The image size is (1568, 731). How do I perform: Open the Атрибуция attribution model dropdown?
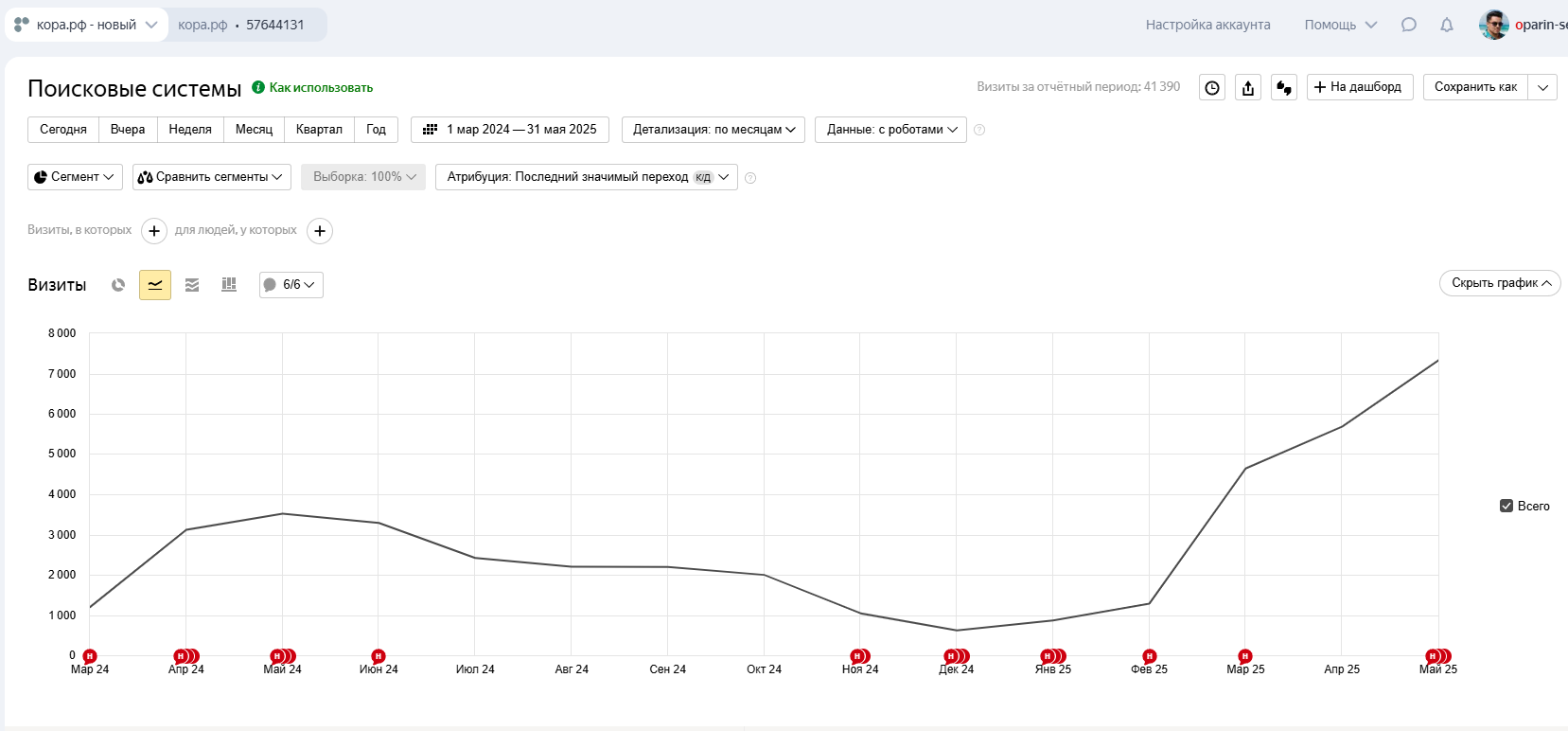(x=586, y=177)
